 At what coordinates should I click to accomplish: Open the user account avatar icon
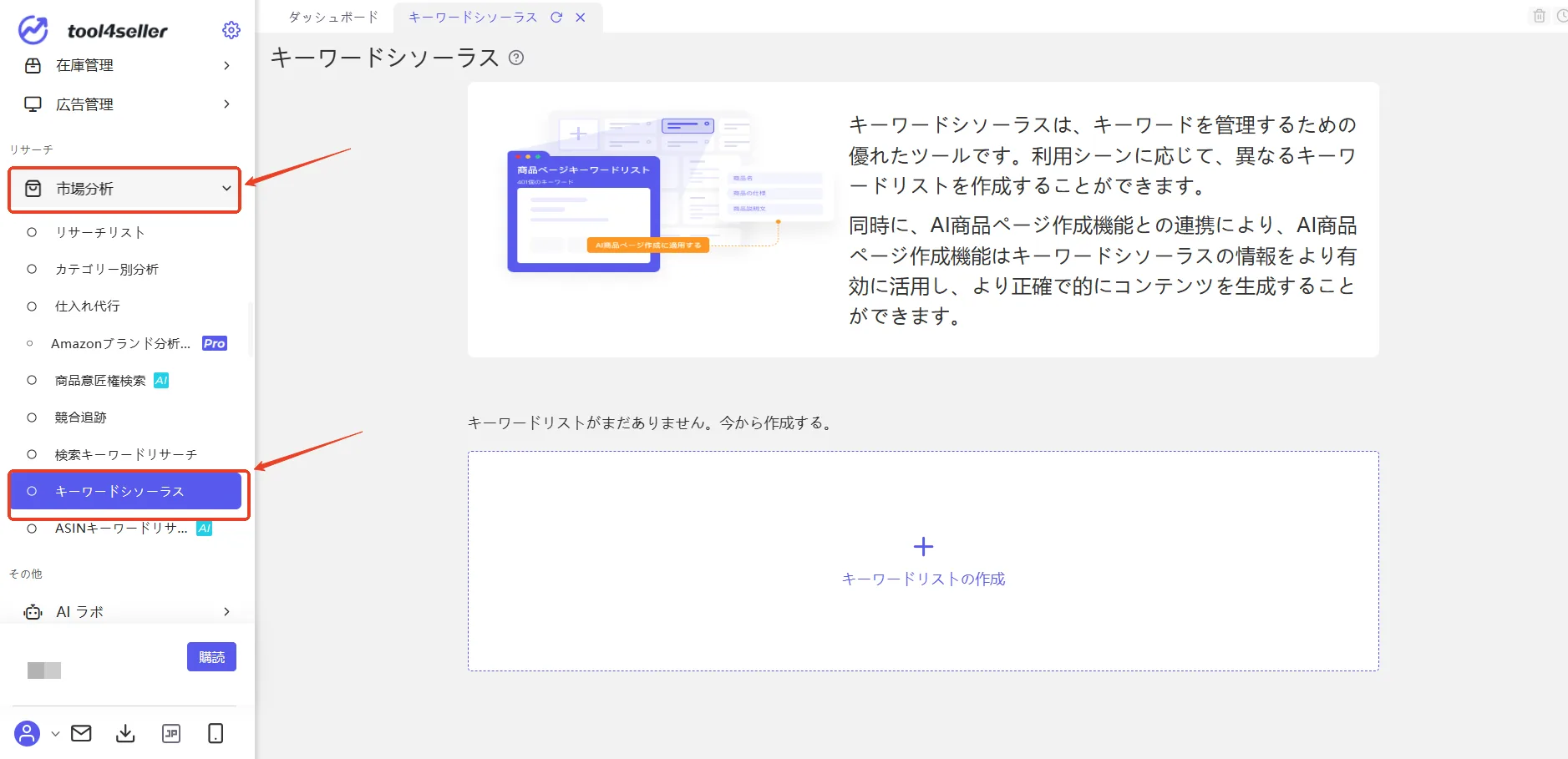[27, 733]
